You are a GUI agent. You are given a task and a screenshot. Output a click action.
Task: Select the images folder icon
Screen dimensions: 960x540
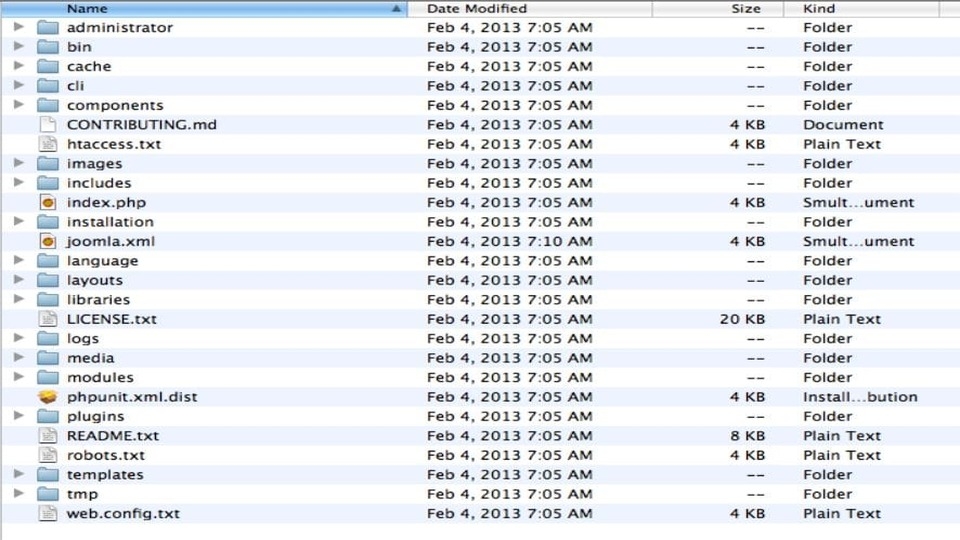click(x=48, y=163)
